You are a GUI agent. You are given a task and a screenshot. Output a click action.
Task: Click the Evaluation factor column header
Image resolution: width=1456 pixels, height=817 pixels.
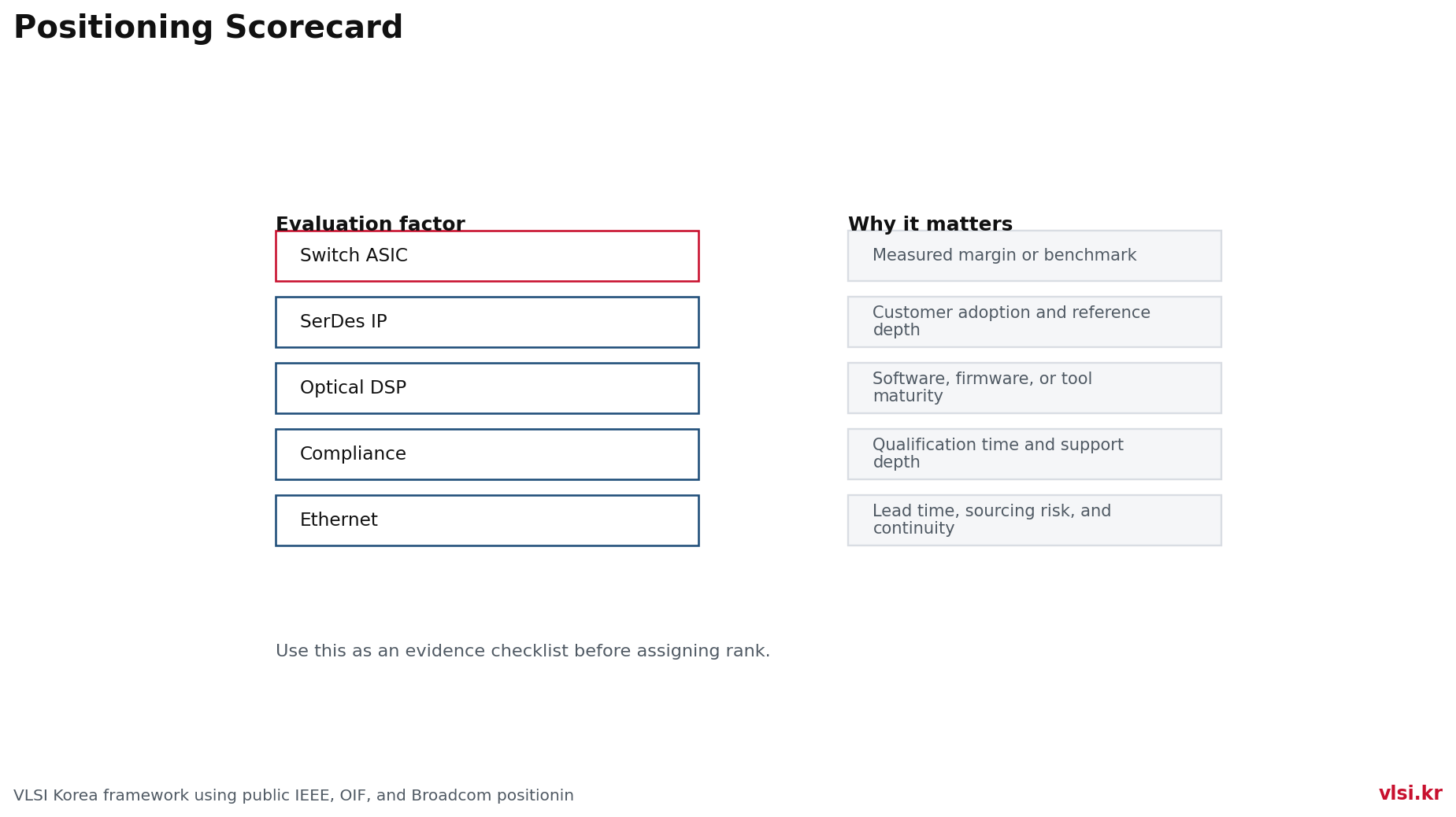pos(370,224)
